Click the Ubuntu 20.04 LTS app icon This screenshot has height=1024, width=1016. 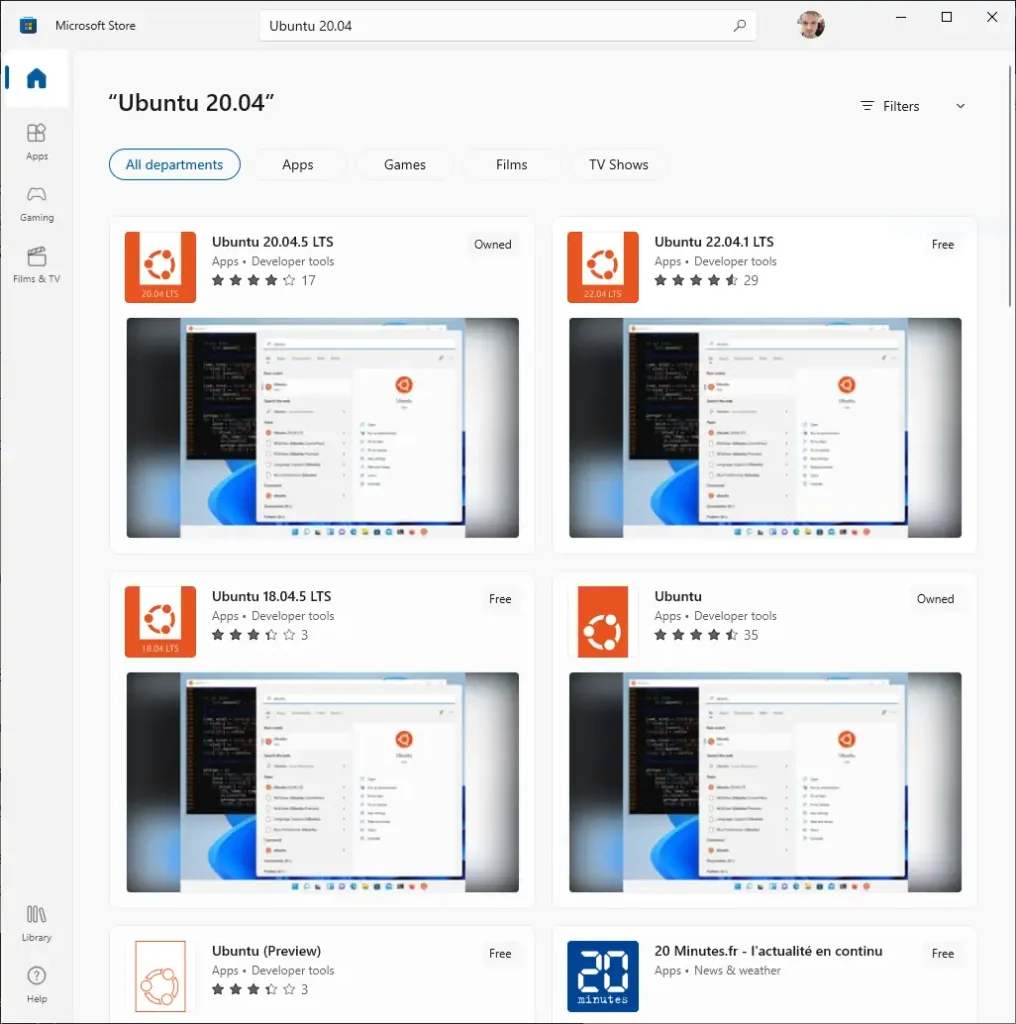[x=160, y=266]
